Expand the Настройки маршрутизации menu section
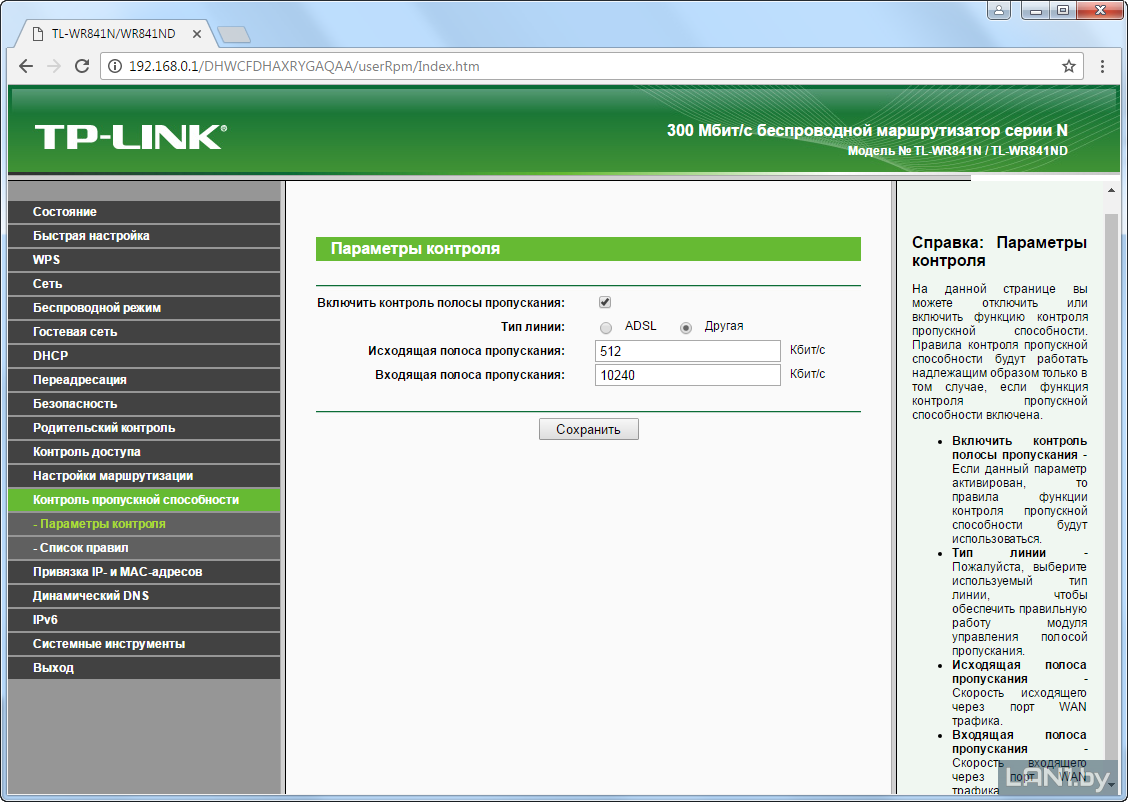This screenshot has width=1128, height=802. pos(144,475)
